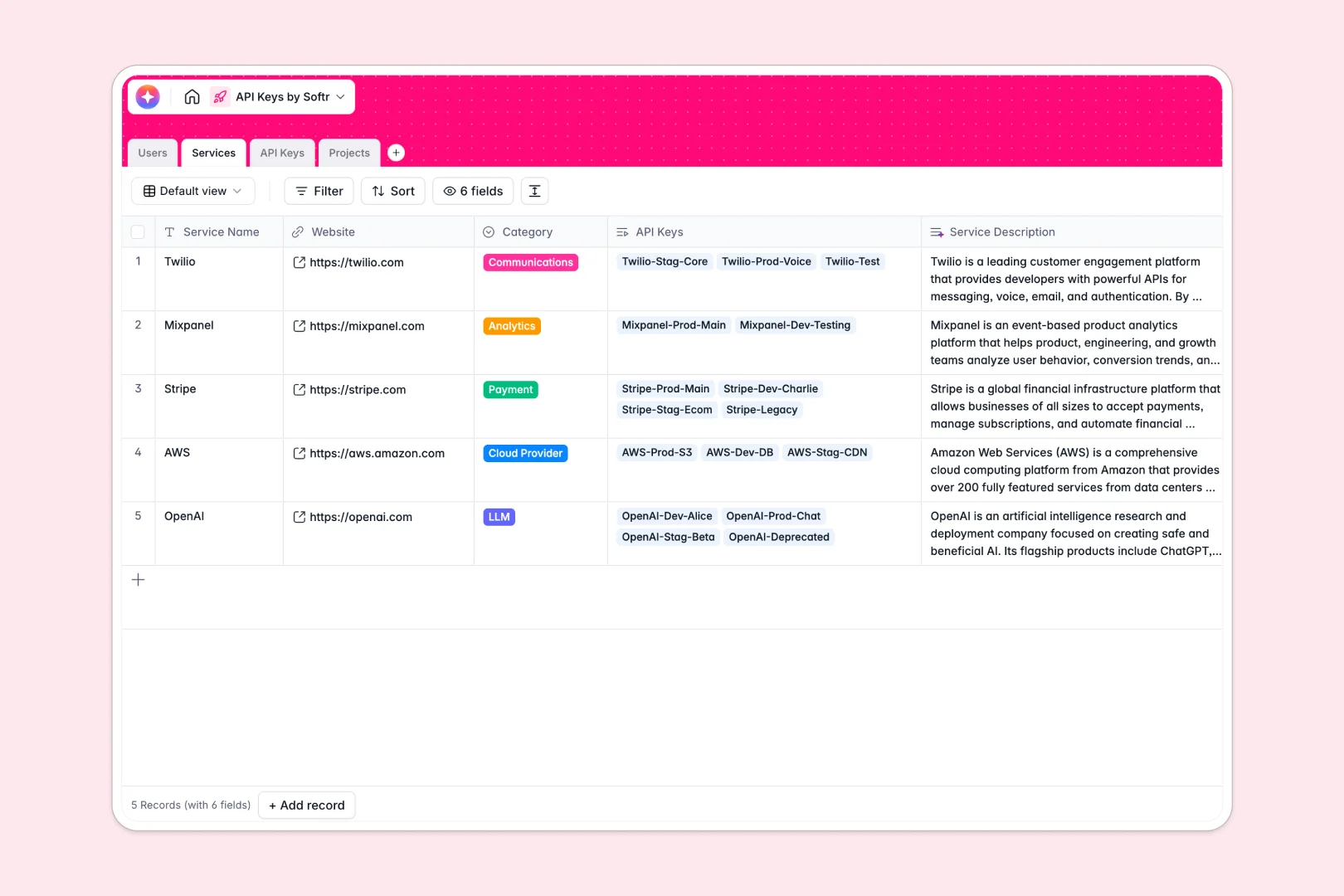Viewport: 1344px width, 896px height.
Task: Select the OpenAI-Stag-Beta key chip
Action: (x=668, y=537)
